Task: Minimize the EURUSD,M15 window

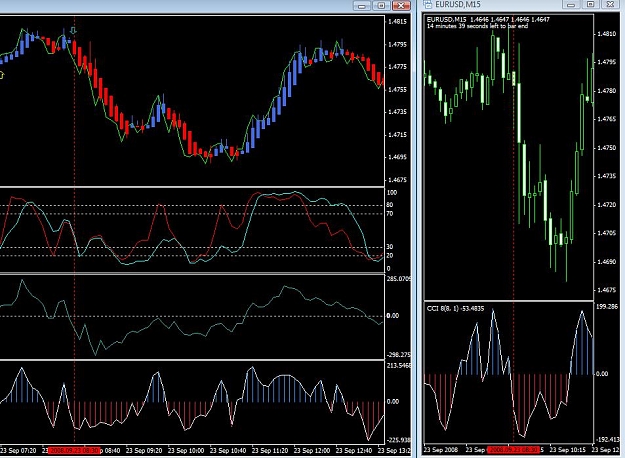Action: [x=571, y=4]
